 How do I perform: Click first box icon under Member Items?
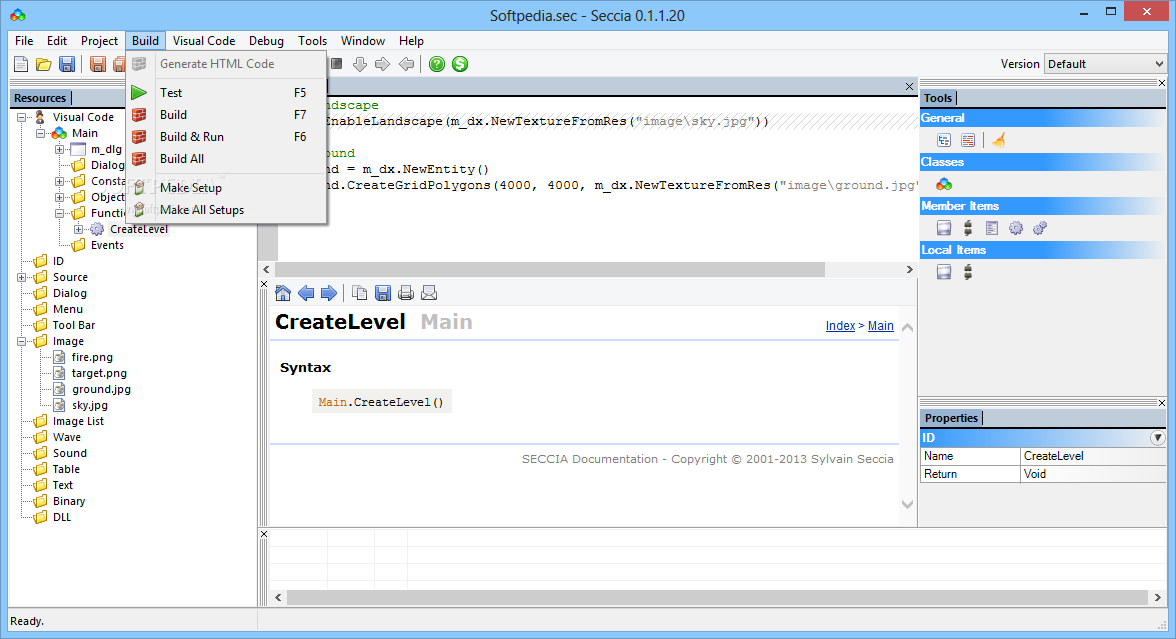point(944,228)
